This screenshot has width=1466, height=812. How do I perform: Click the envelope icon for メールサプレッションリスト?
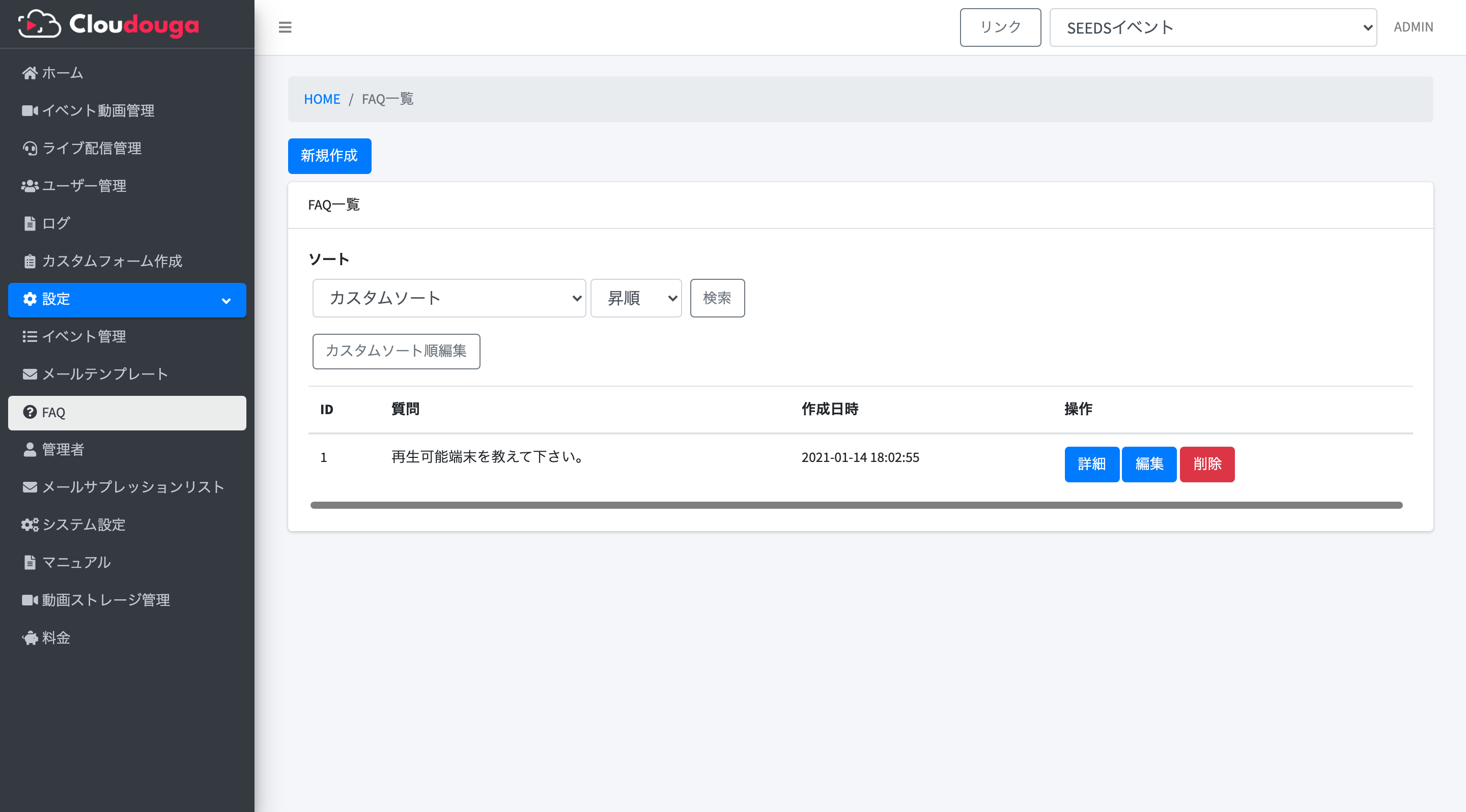(x=30, y=487)
